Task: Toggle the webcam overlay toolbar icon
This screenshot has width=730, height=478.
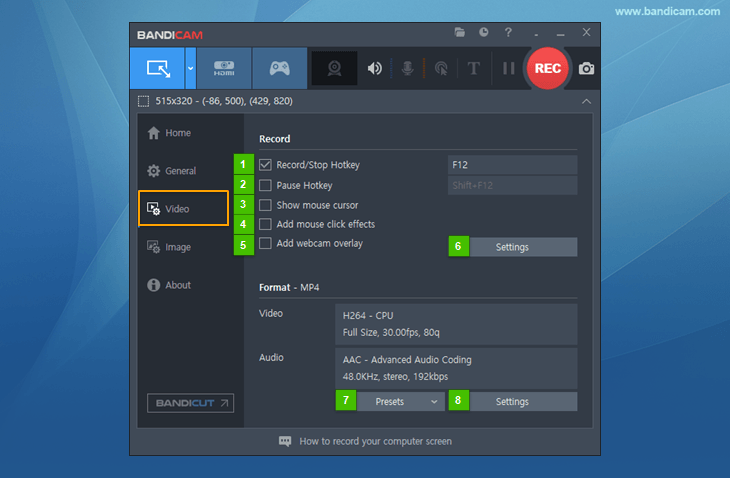Action: click(x=334, y=68)
